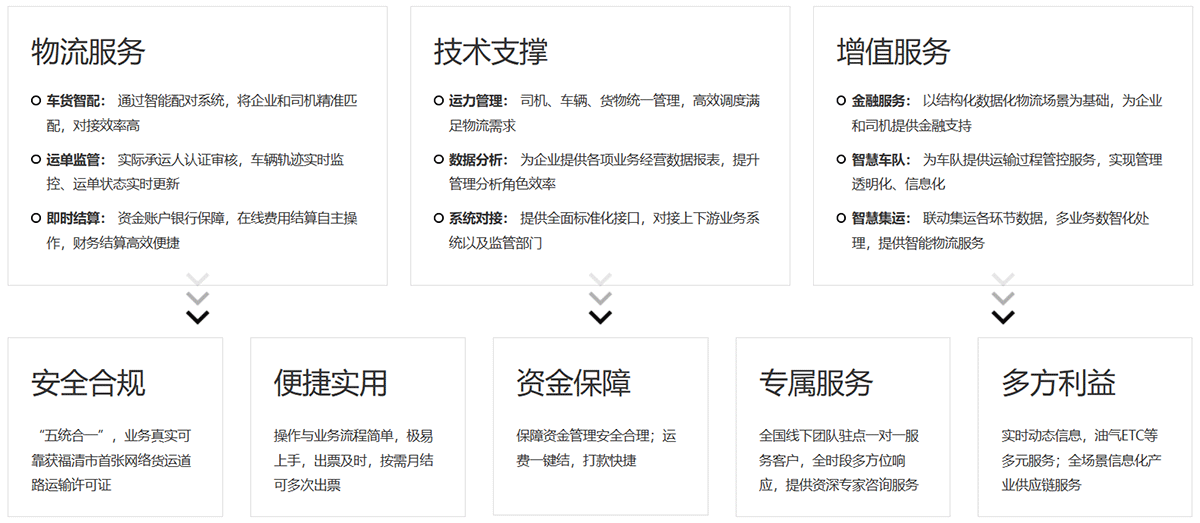This screenshot has height=523, width=1200.
Task: Click the text 实时动态信息，油气ETC等
Action: click(x=1079, y=436)
